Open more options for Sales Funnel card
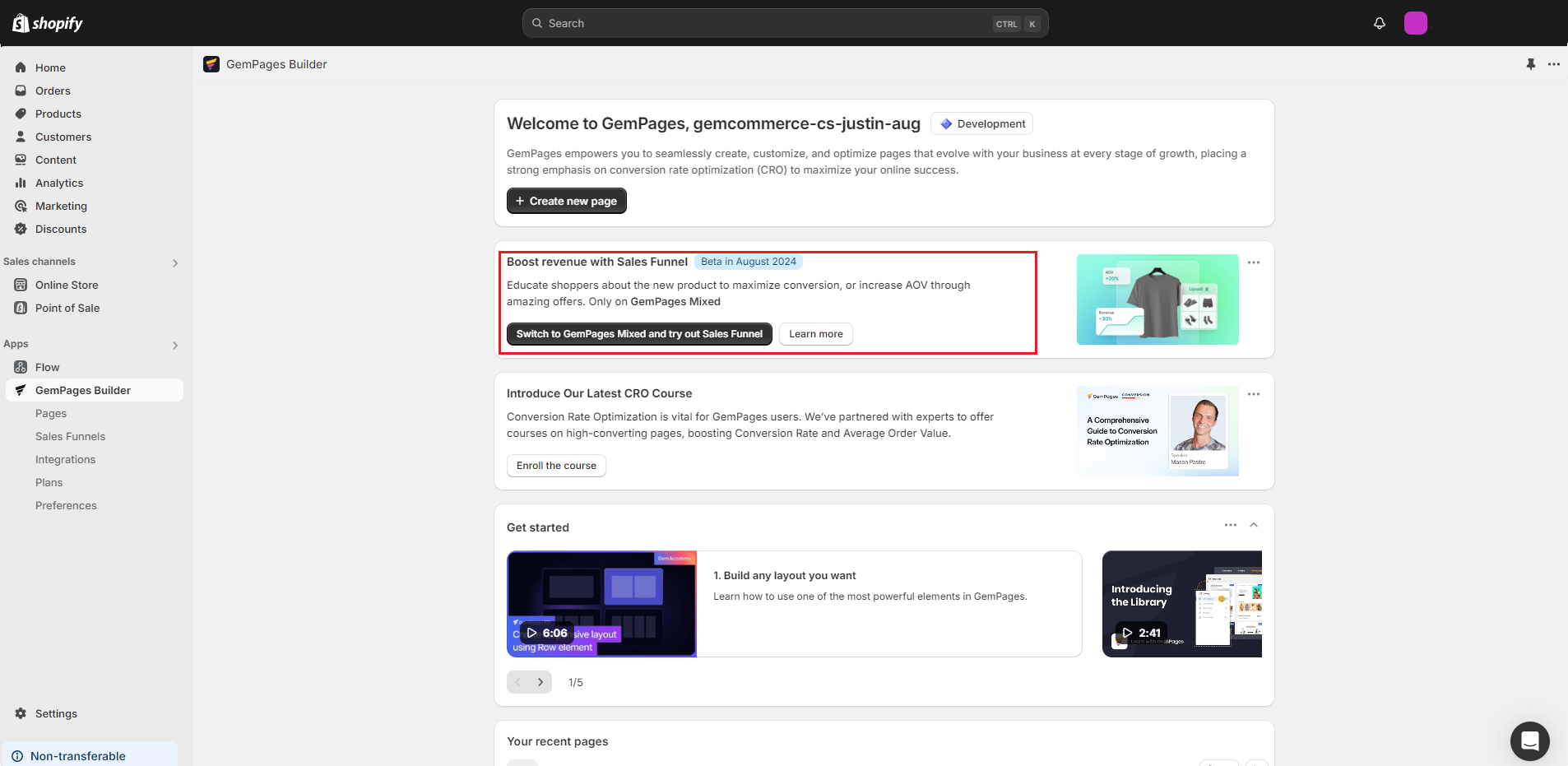Screen dimensions: 1568x766 pos(1253,262)
